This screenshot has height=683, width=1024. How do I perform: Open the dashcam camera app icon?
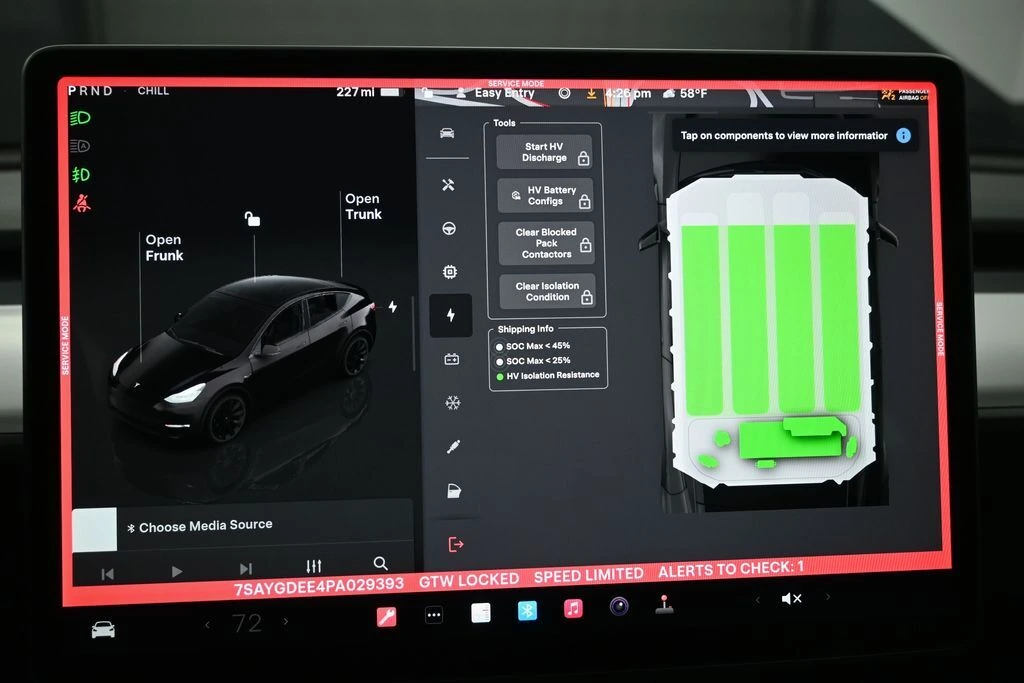pyautogui.click(x=619, y=606)
